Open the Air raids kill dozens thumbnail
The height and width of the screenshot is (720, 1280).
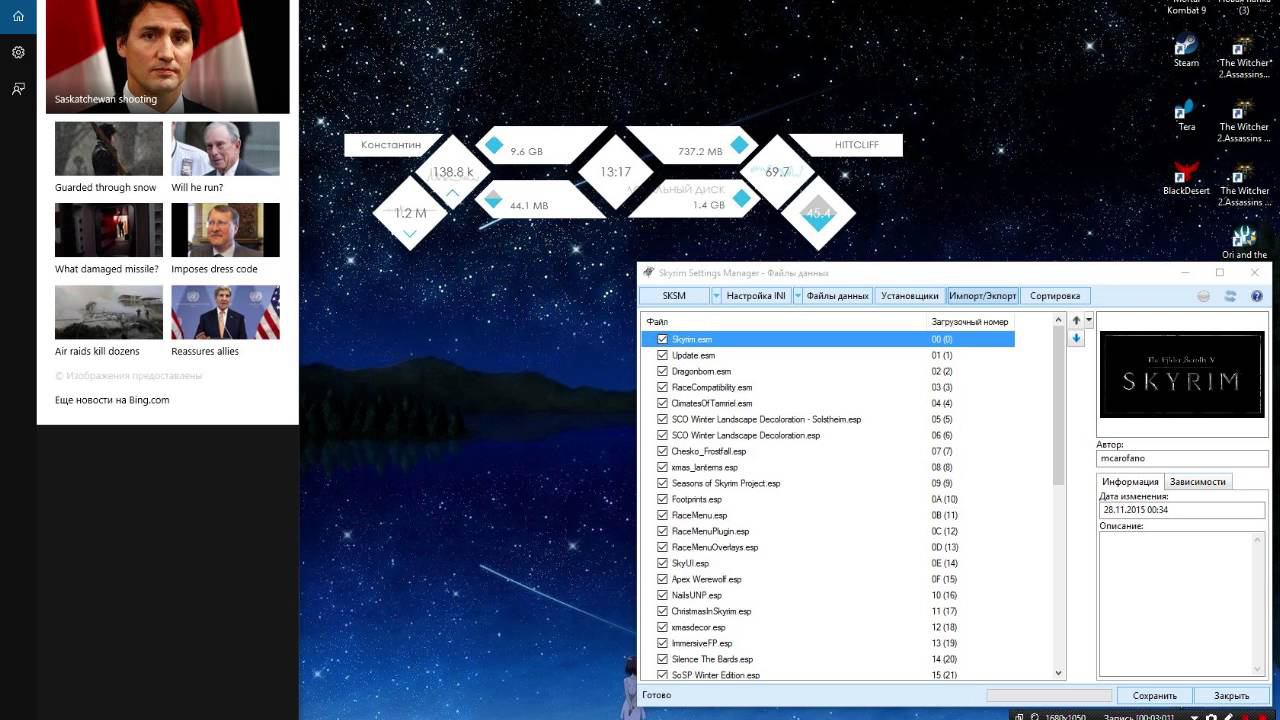(x=109, y=312)
